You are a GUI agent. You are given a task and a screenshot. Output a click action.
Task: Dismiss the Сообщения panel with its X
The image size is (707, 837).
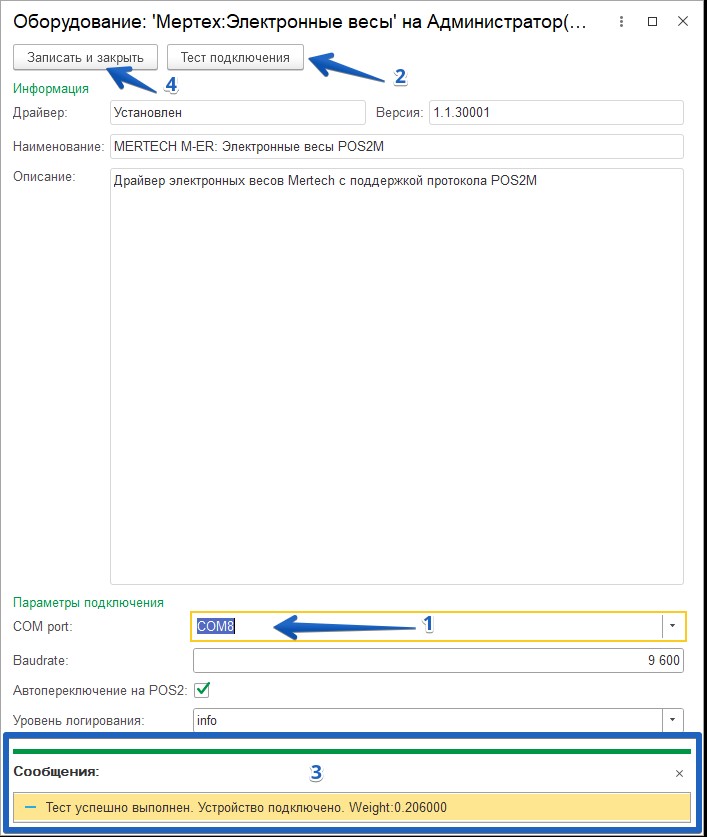pos(679,773)
